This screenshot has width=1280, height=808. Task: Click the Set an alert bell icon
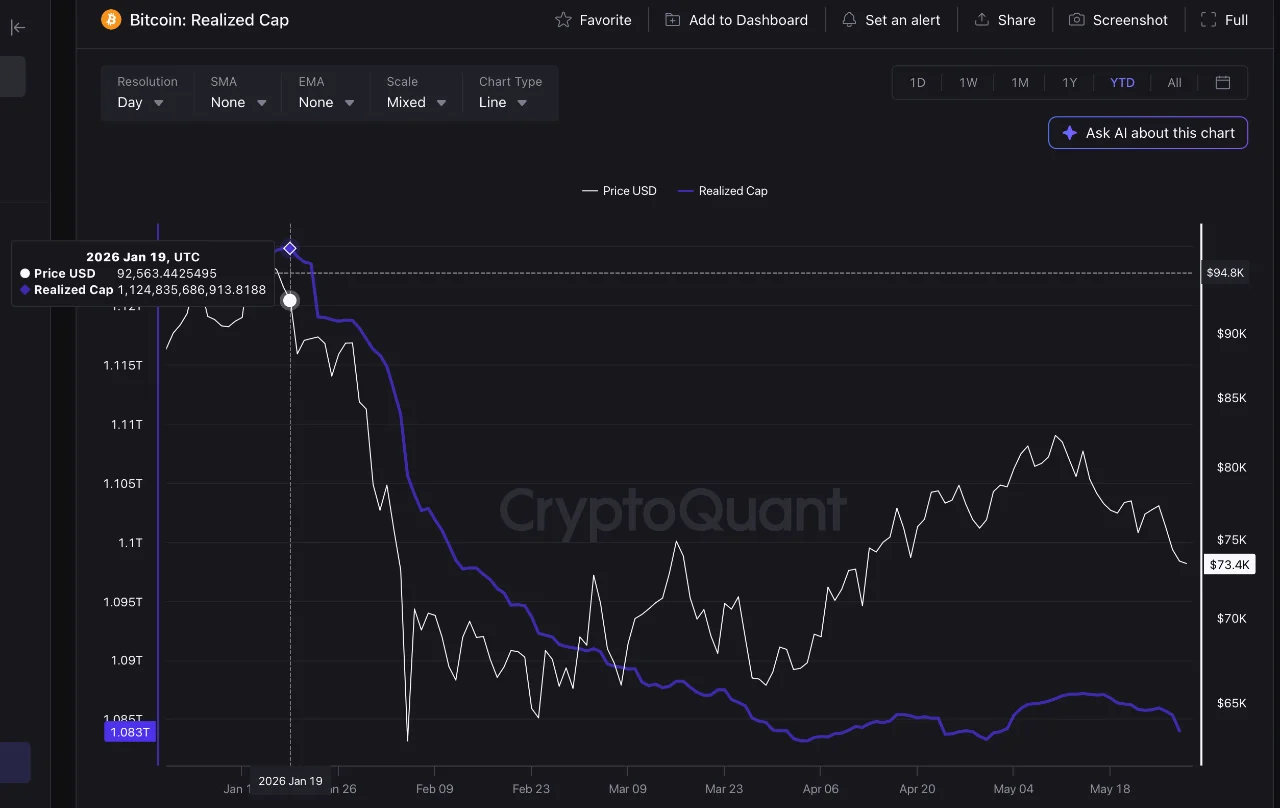pos(849,20)
